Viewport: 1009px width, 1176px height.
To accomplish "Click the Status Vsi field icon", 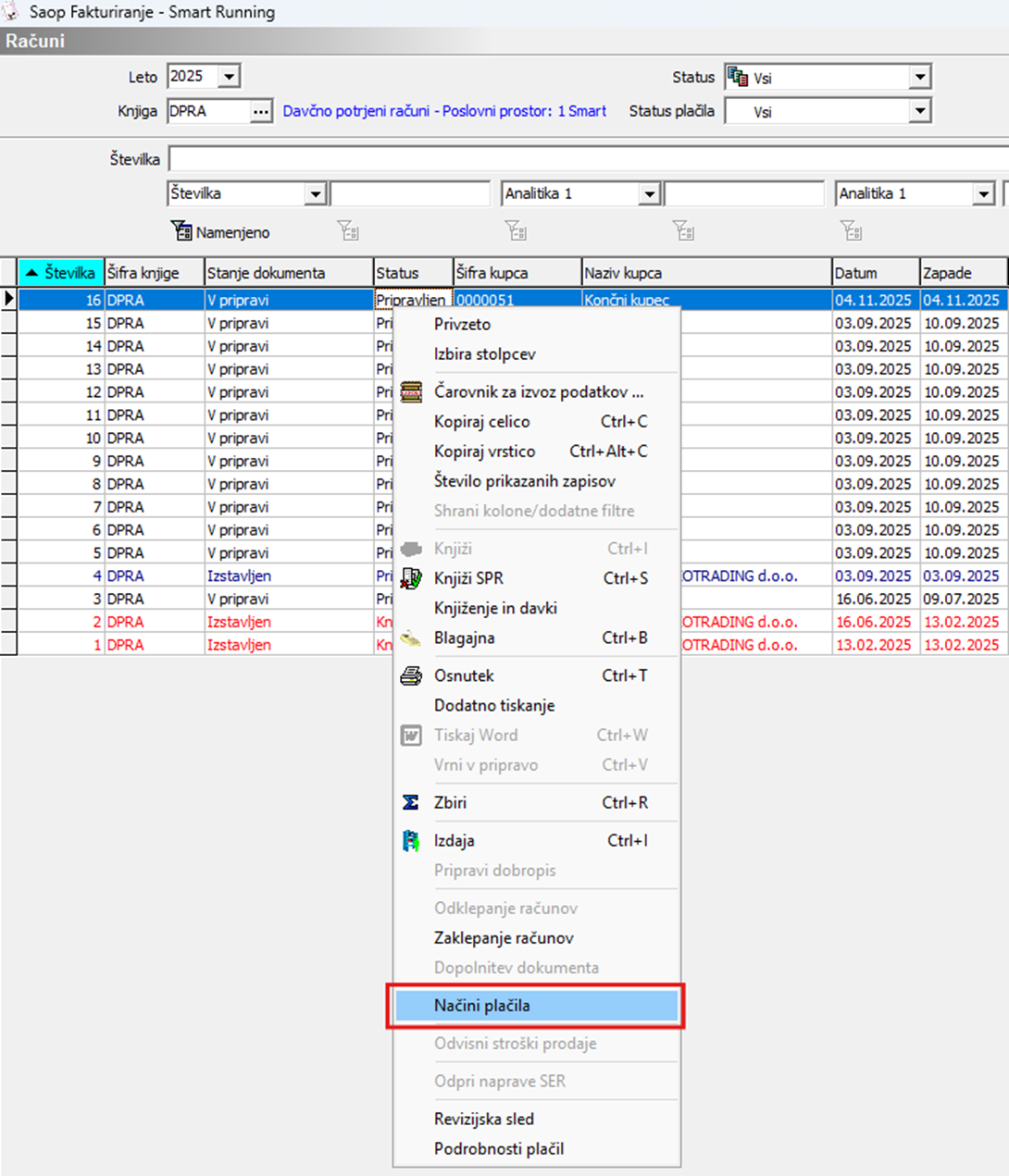I will 738,77.
